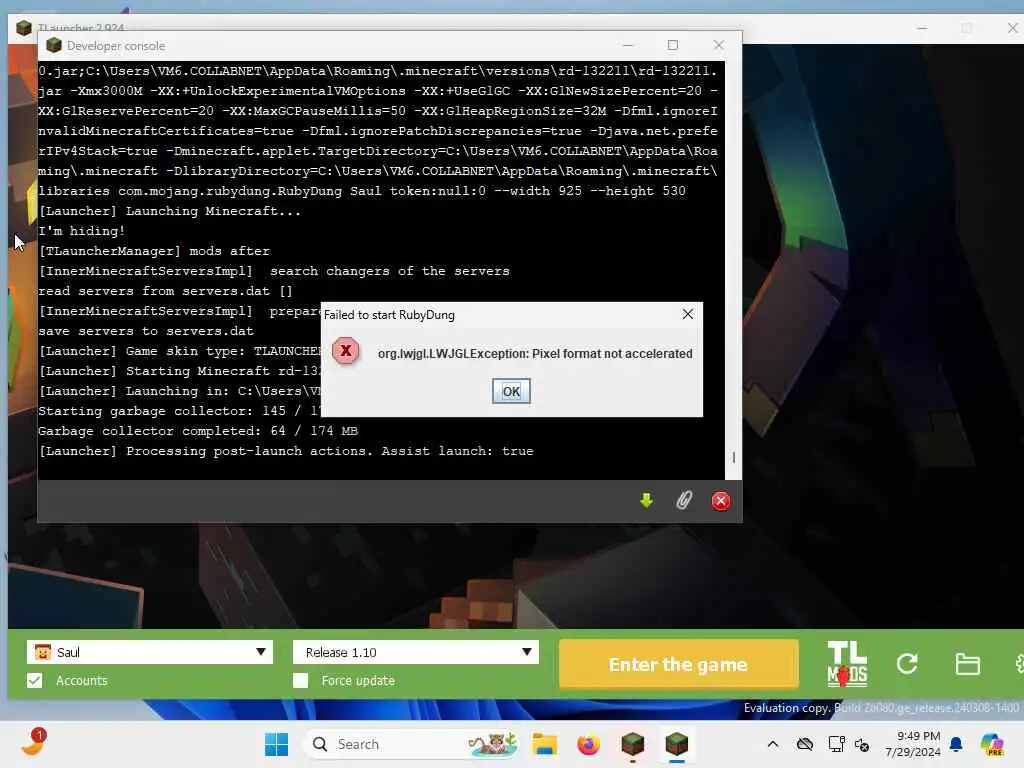Image resolution: width=1024 pixels, height=768 pixels.
Task: Click "[Launcher] Launching Minecraft..." console line
Action: (169, 211)
